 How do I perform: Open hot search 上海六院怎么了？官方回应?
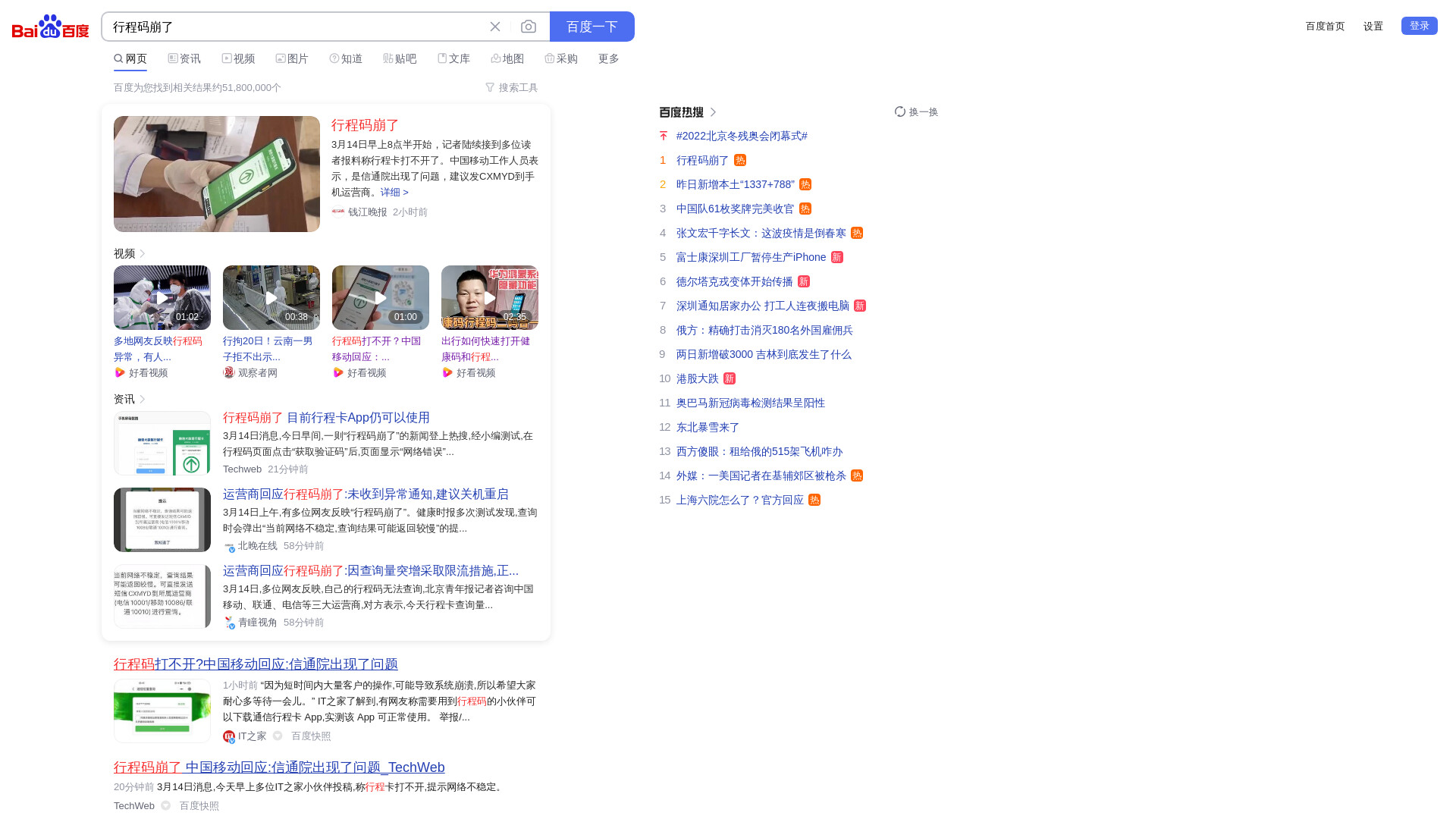point(739,500)
